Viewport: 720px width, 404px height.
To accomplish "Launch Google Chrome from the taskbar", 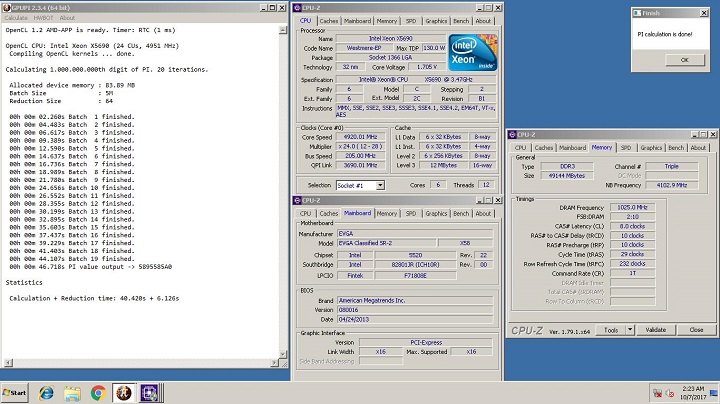I will 98,393.
